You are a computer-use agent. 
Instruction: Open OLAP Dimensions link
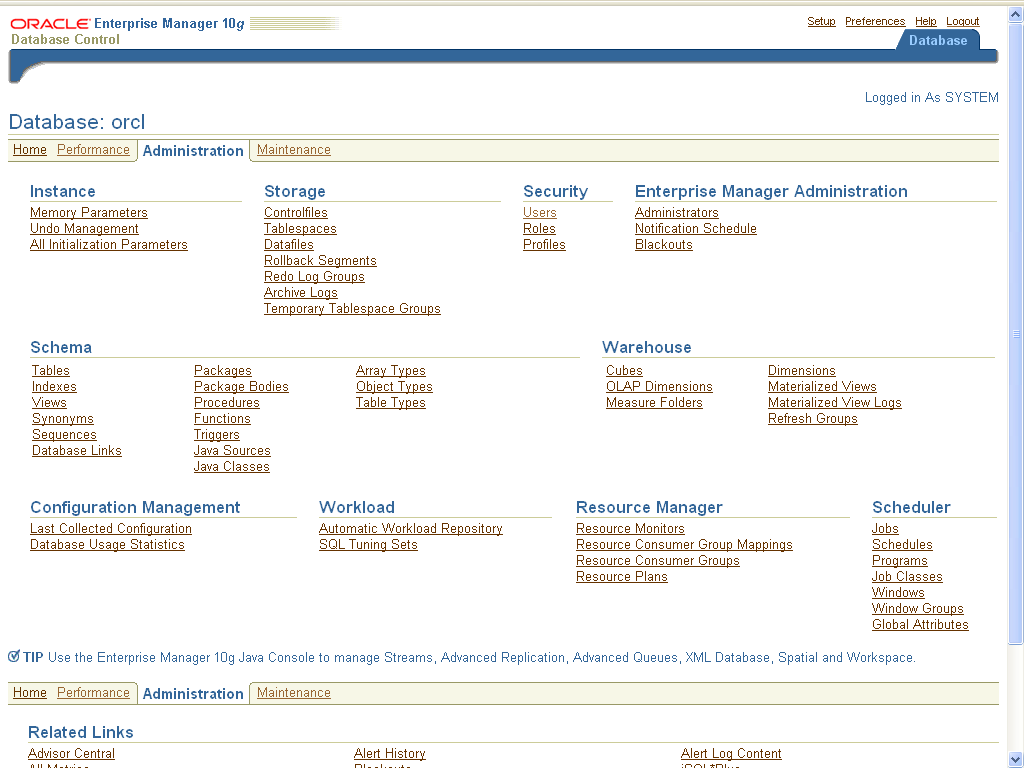click(659, 387)
